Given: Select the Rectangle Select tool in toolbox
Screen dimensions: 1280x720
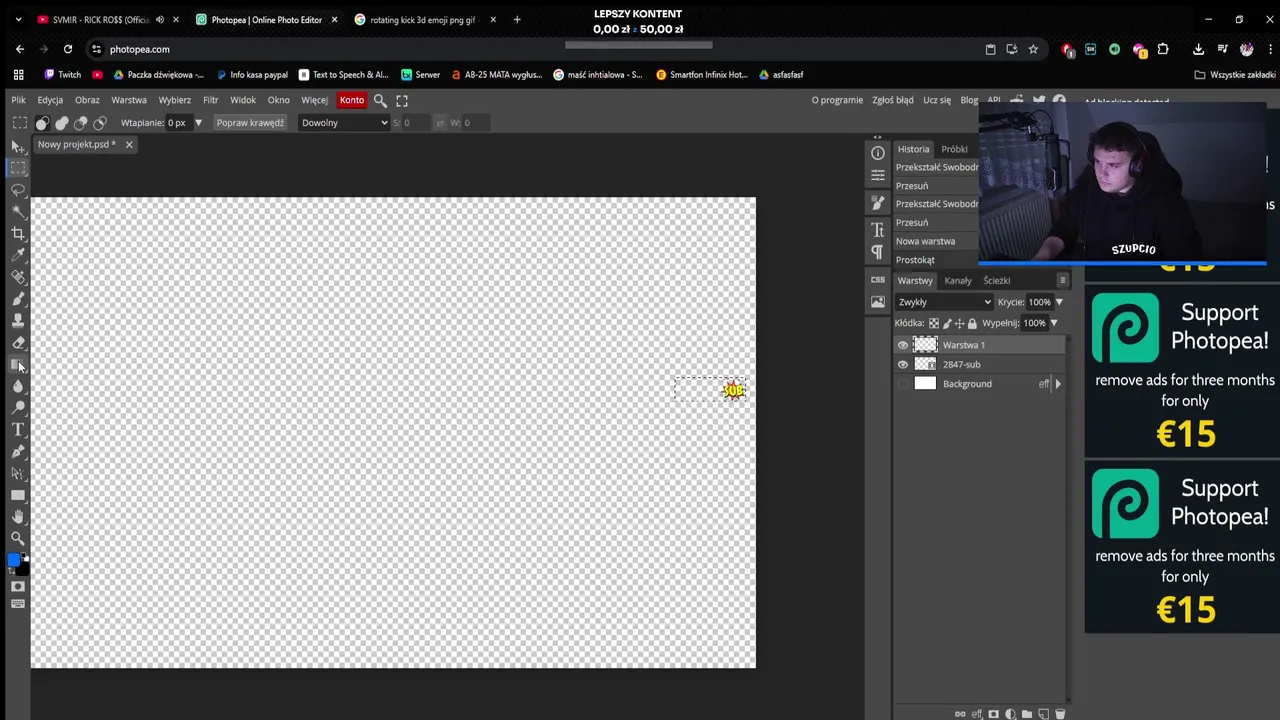Looking at the screenshot, I should point(18,168).
